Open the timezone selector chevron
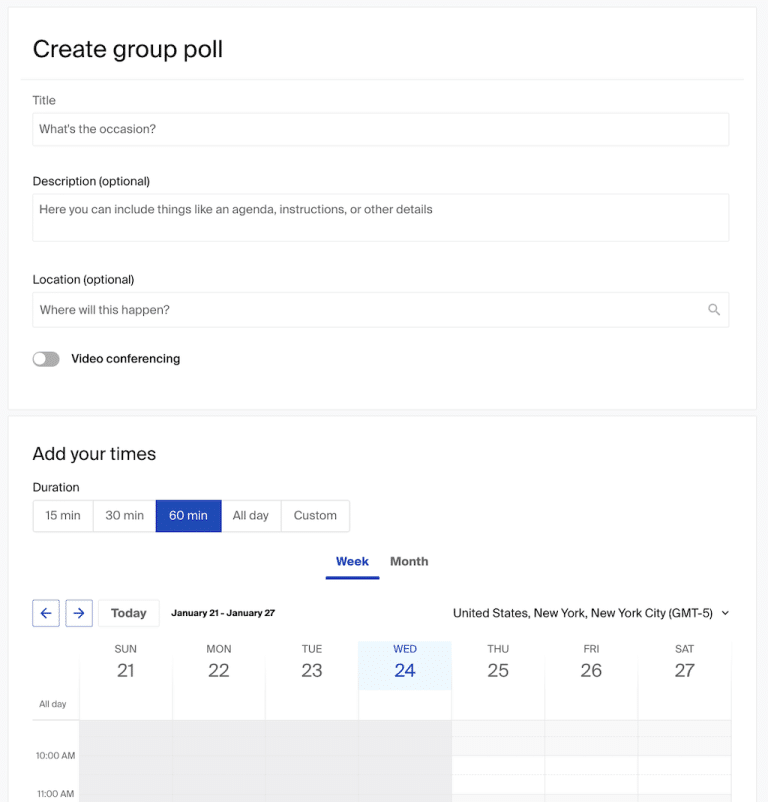The image size is (768, 802). pyautogui.click(x=724, y=613)
